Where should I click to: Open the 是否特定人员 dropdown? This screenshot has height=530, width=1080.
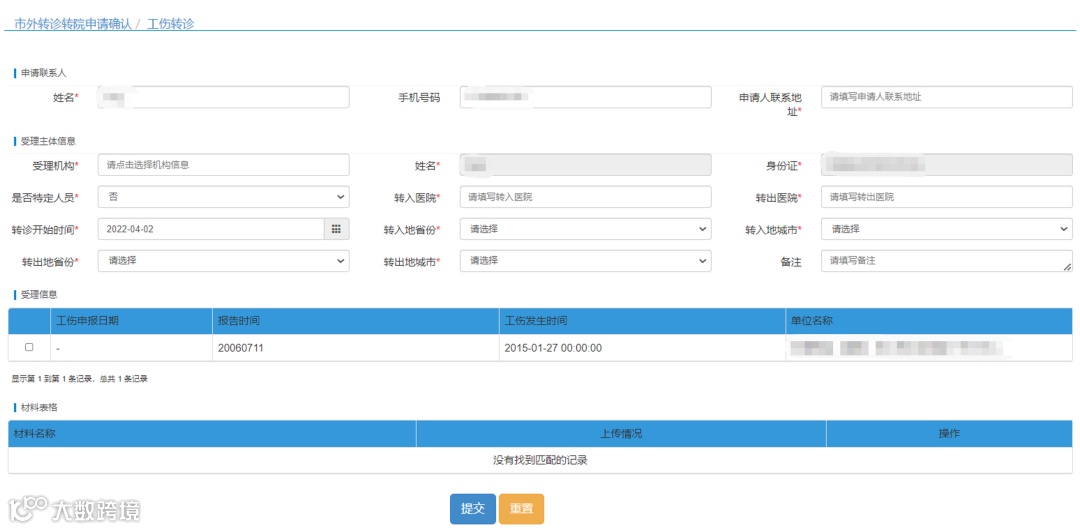[x=224, y=197]
